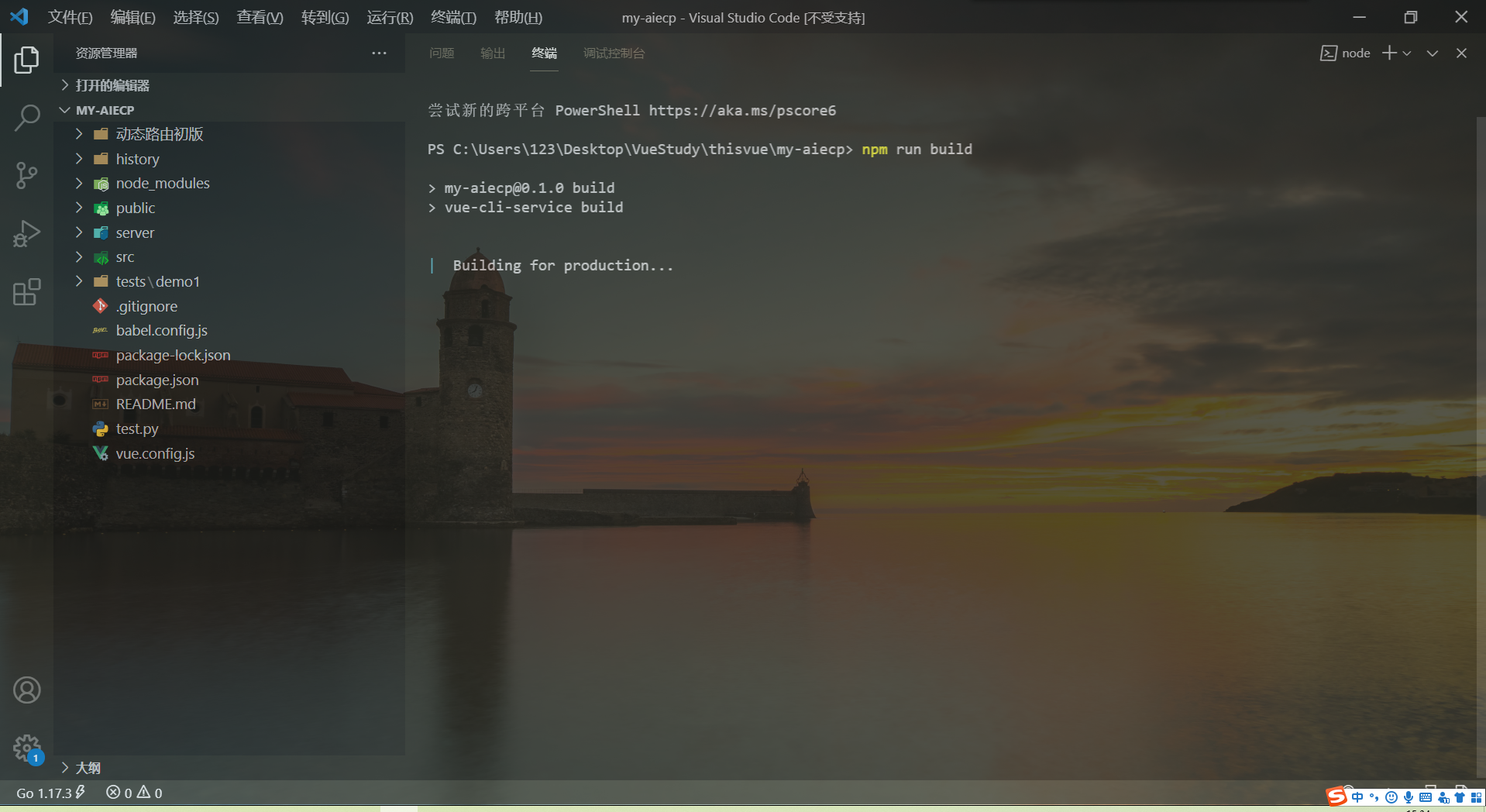Click the "npm run build" command text
Screen dimensions: 1486x812
(917, 149)
